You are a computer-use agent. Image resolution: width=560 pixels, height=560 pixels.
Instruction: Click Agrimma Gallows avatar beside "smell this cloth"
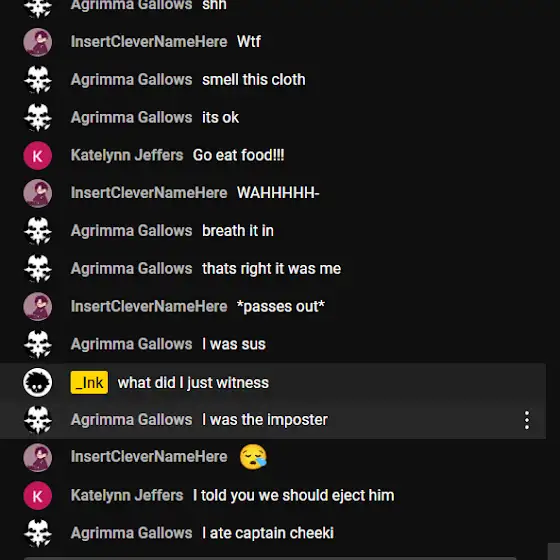click(x=38, y=80)
